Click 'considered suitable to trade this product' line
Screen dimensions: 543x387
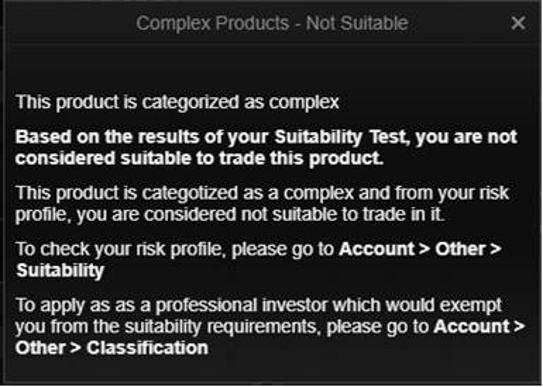click(x=199, y=159)
